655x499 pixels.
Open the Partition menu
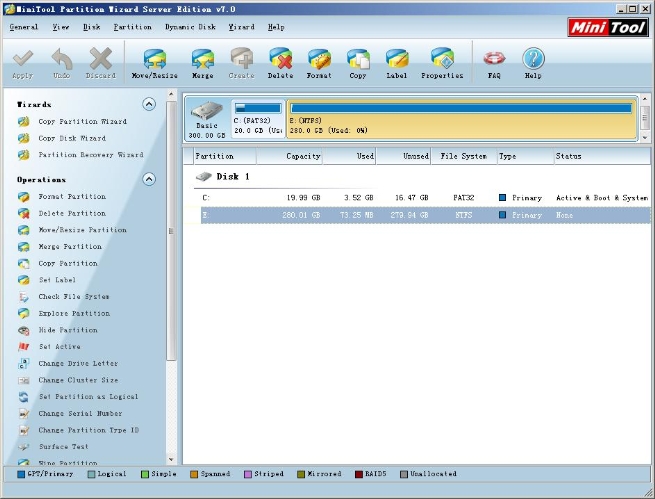[x=132, y=27]
